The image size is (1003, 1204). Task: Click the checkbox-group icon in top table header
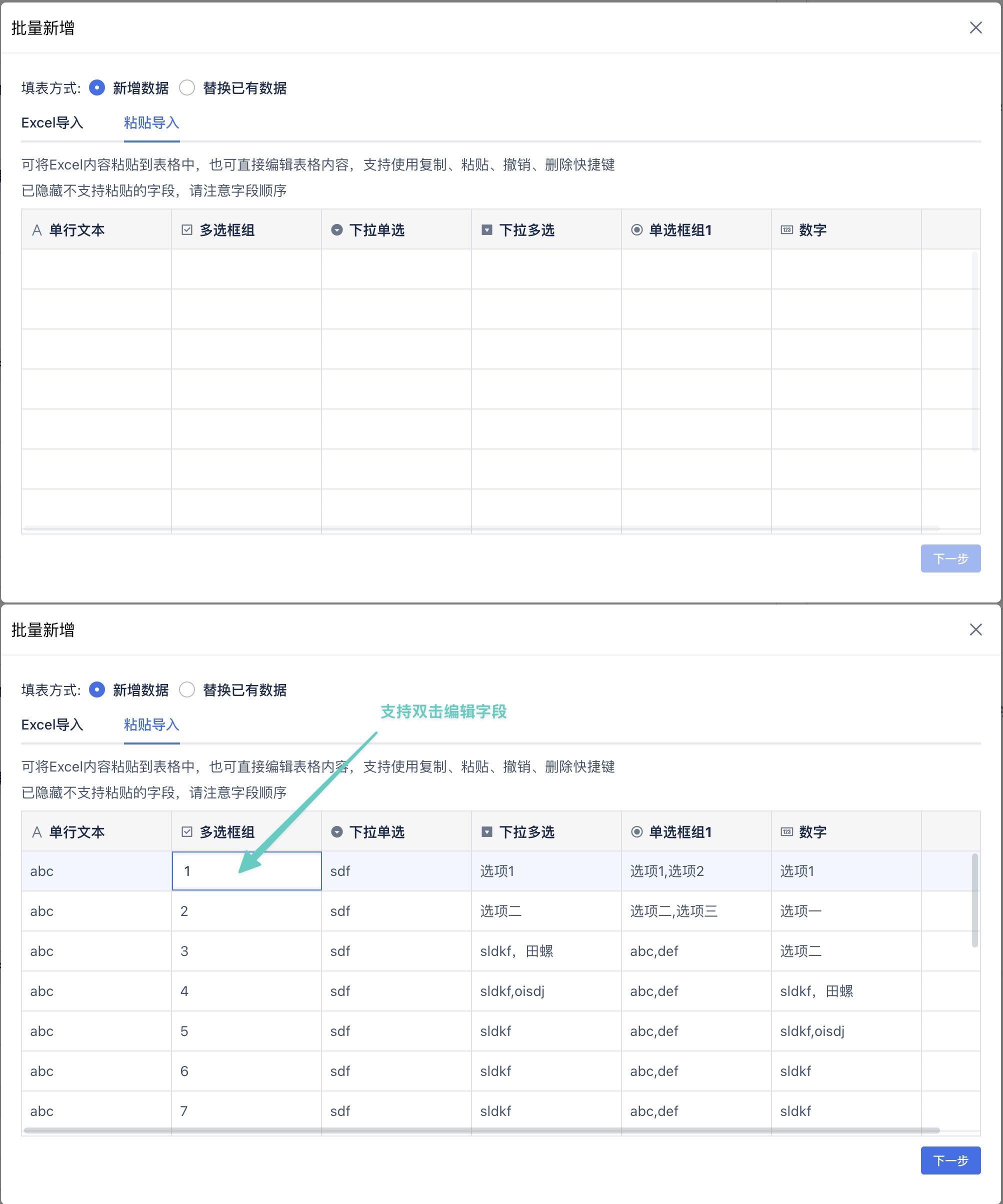[187, 230]
